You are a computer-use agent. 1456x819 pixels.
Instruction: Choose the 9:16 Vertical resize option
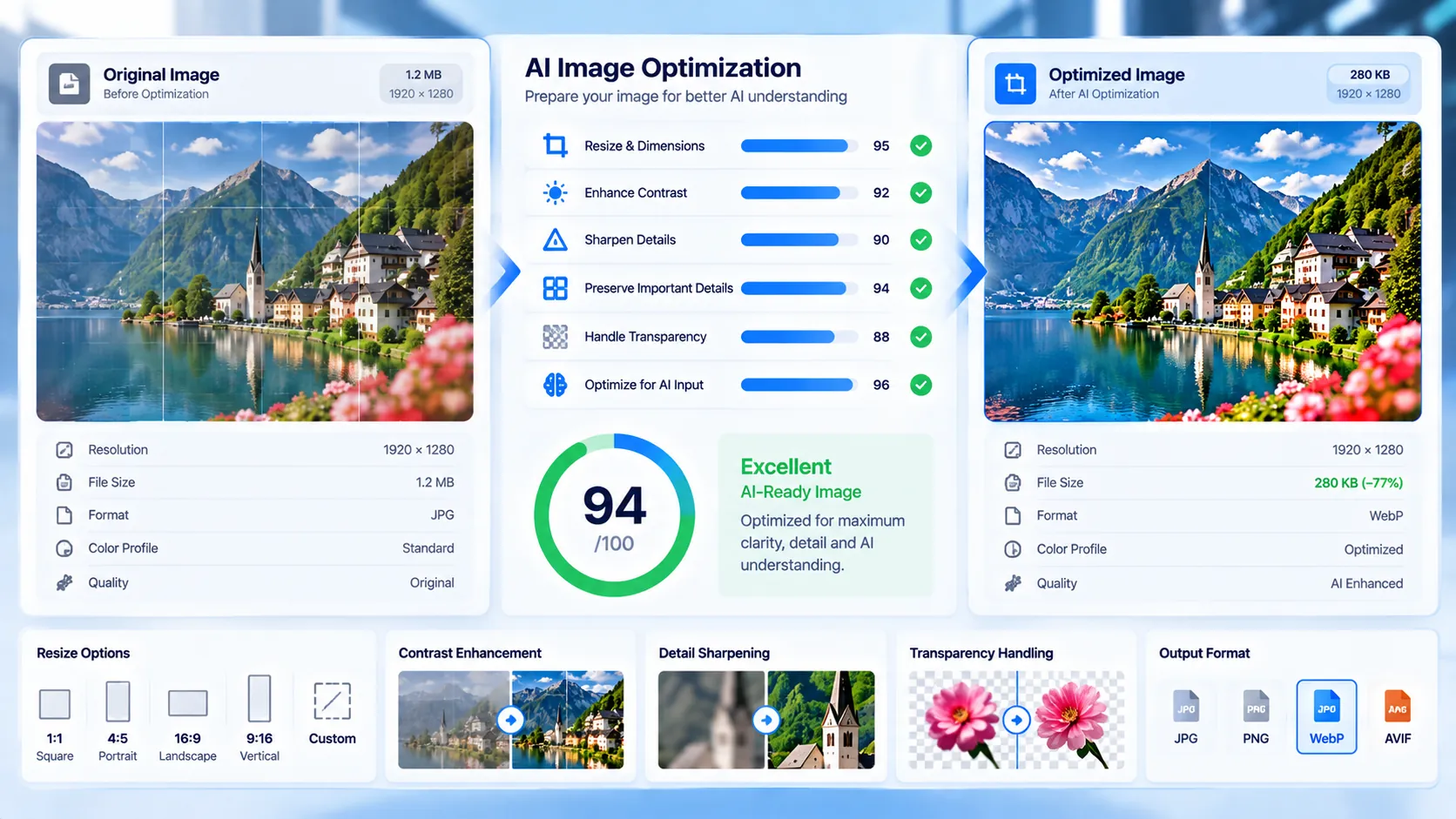(x=260, y=718)
